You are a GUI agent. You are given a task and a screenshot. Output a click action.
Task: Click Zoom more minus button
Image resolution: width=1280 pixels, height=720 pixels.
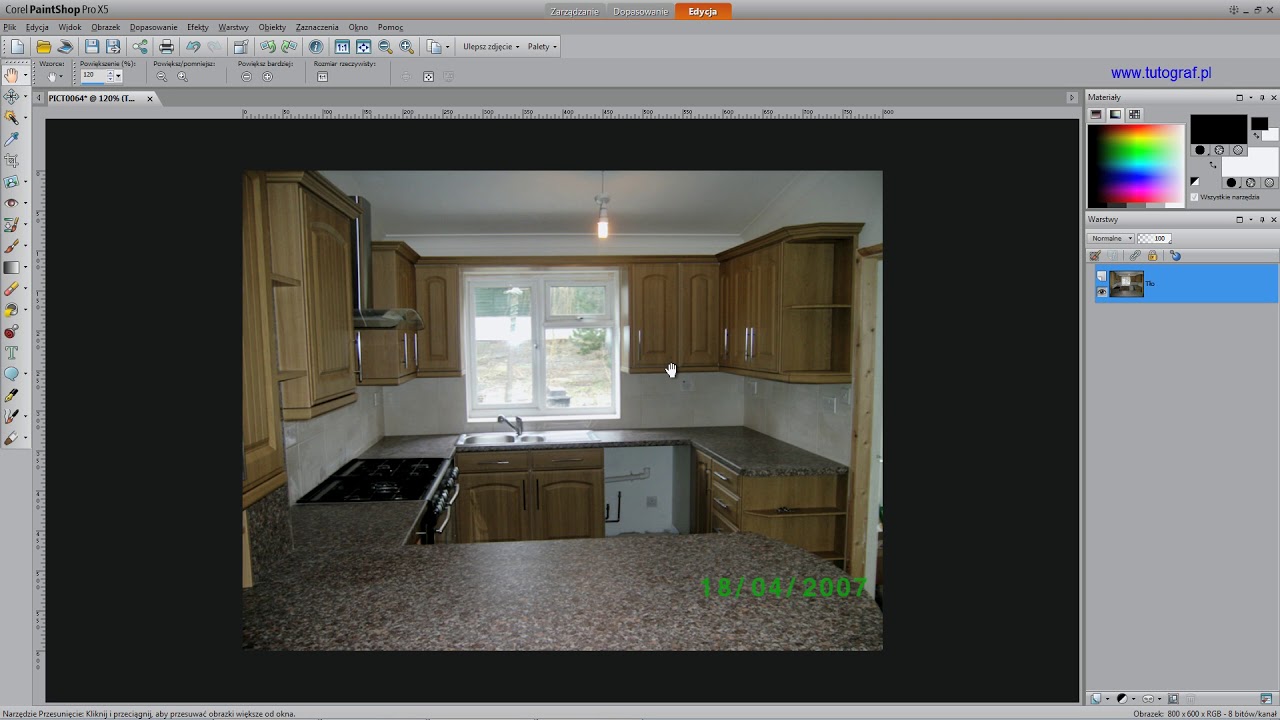click(246, 77)
